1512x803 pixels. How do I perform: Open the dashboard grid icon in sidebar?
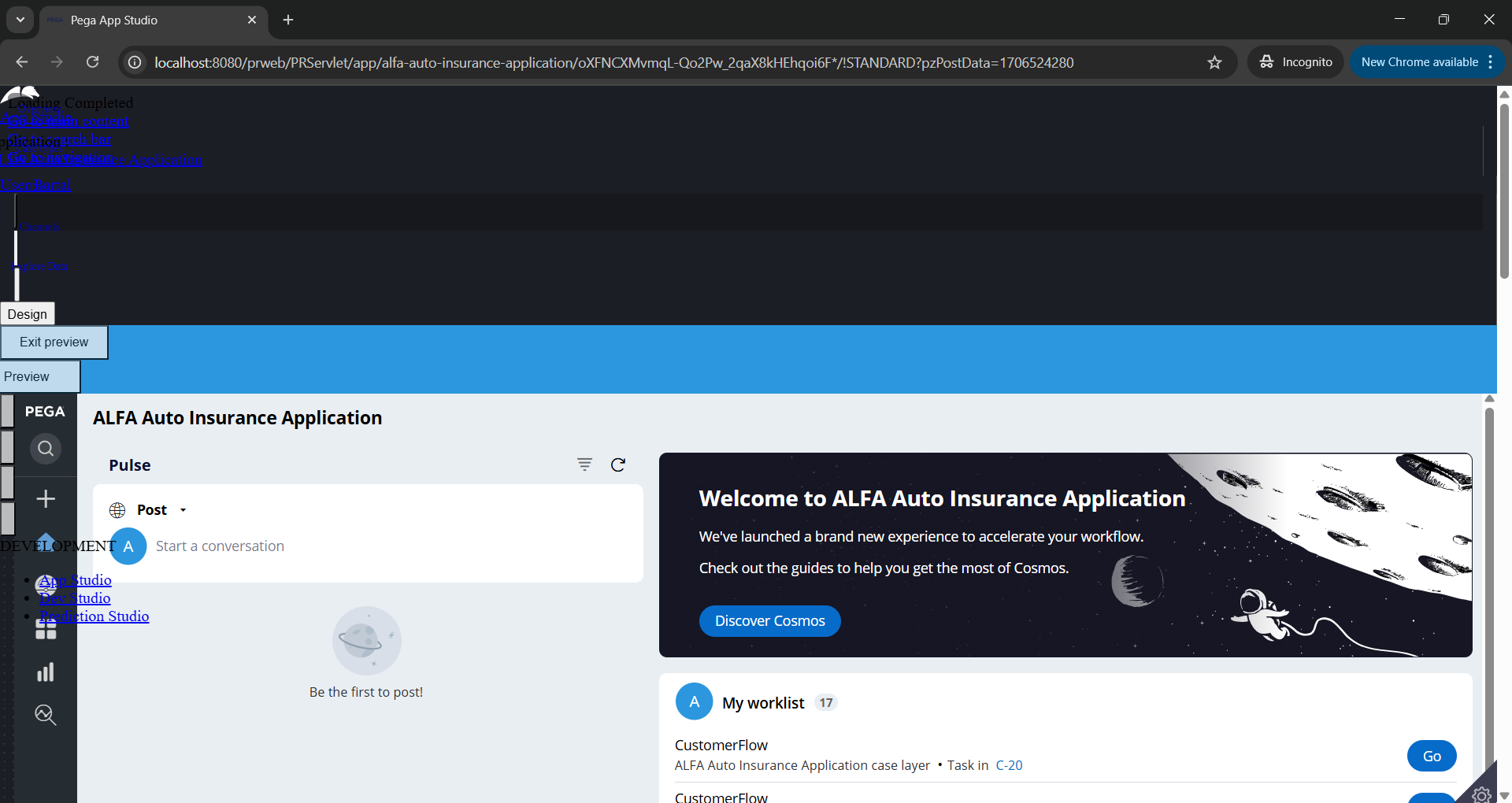[x=46, y=631]
